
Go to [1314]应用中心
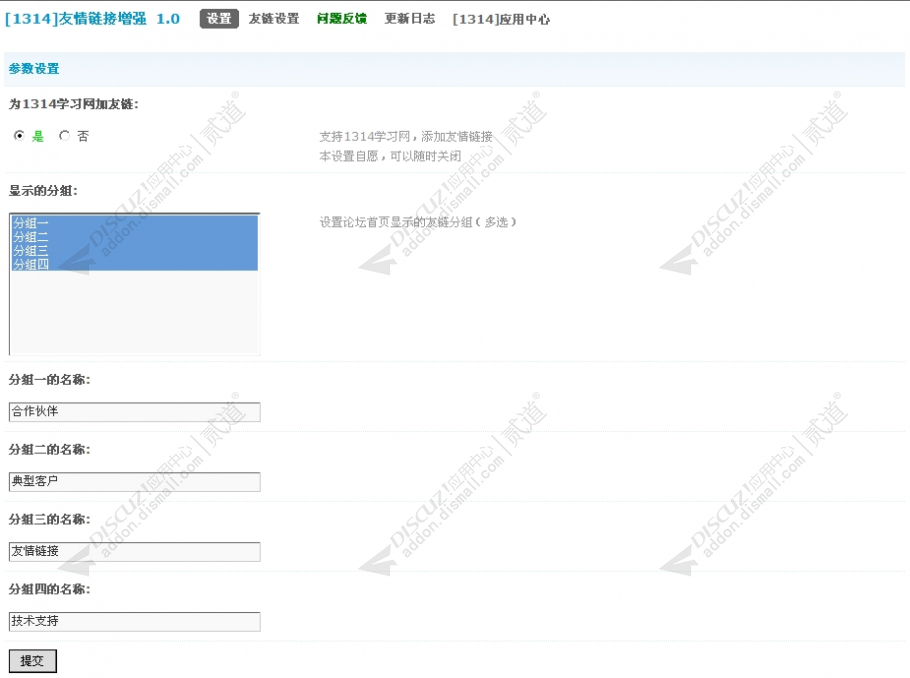(501, 19)
